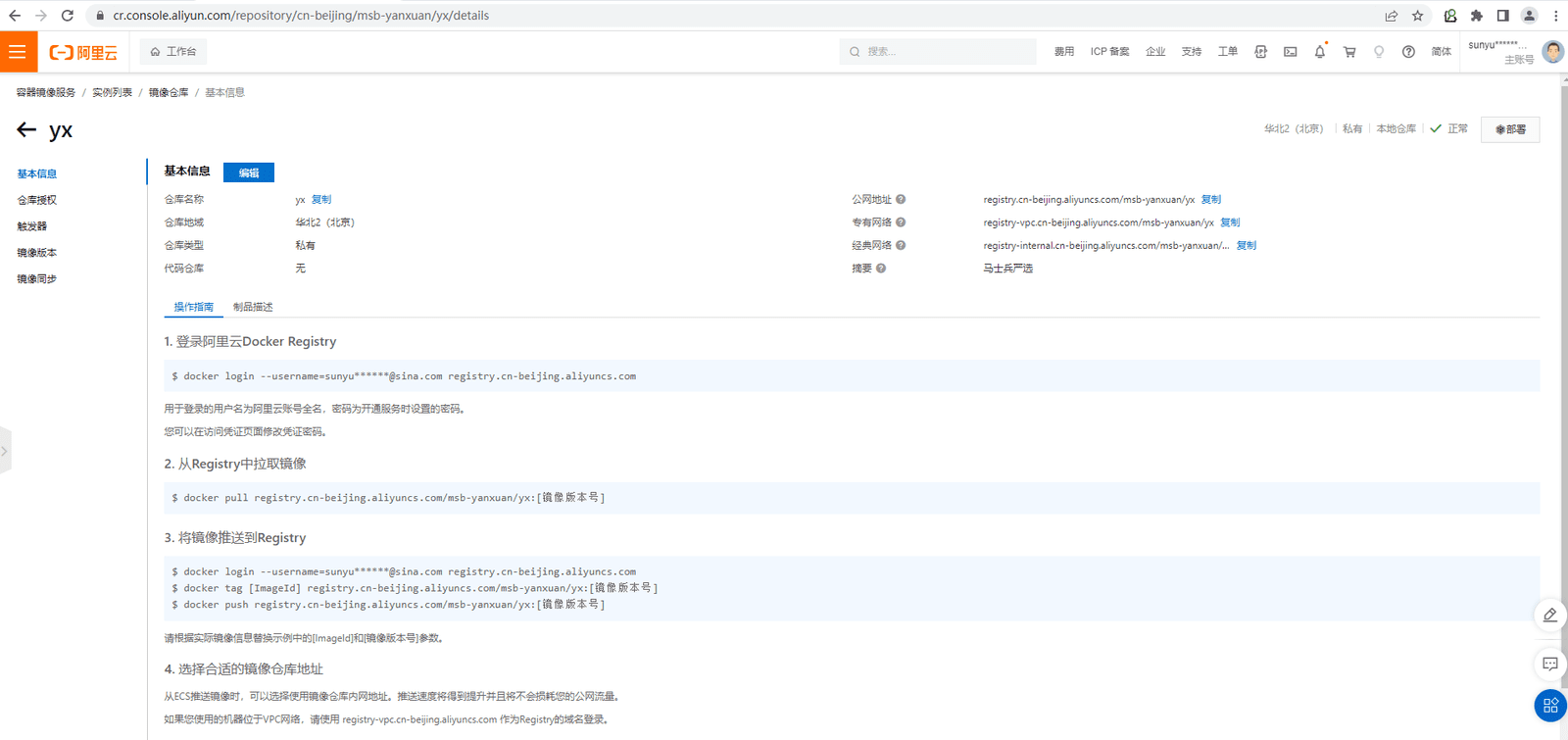
Task: Open the shopping cart
Action: tap(1349, 52)
